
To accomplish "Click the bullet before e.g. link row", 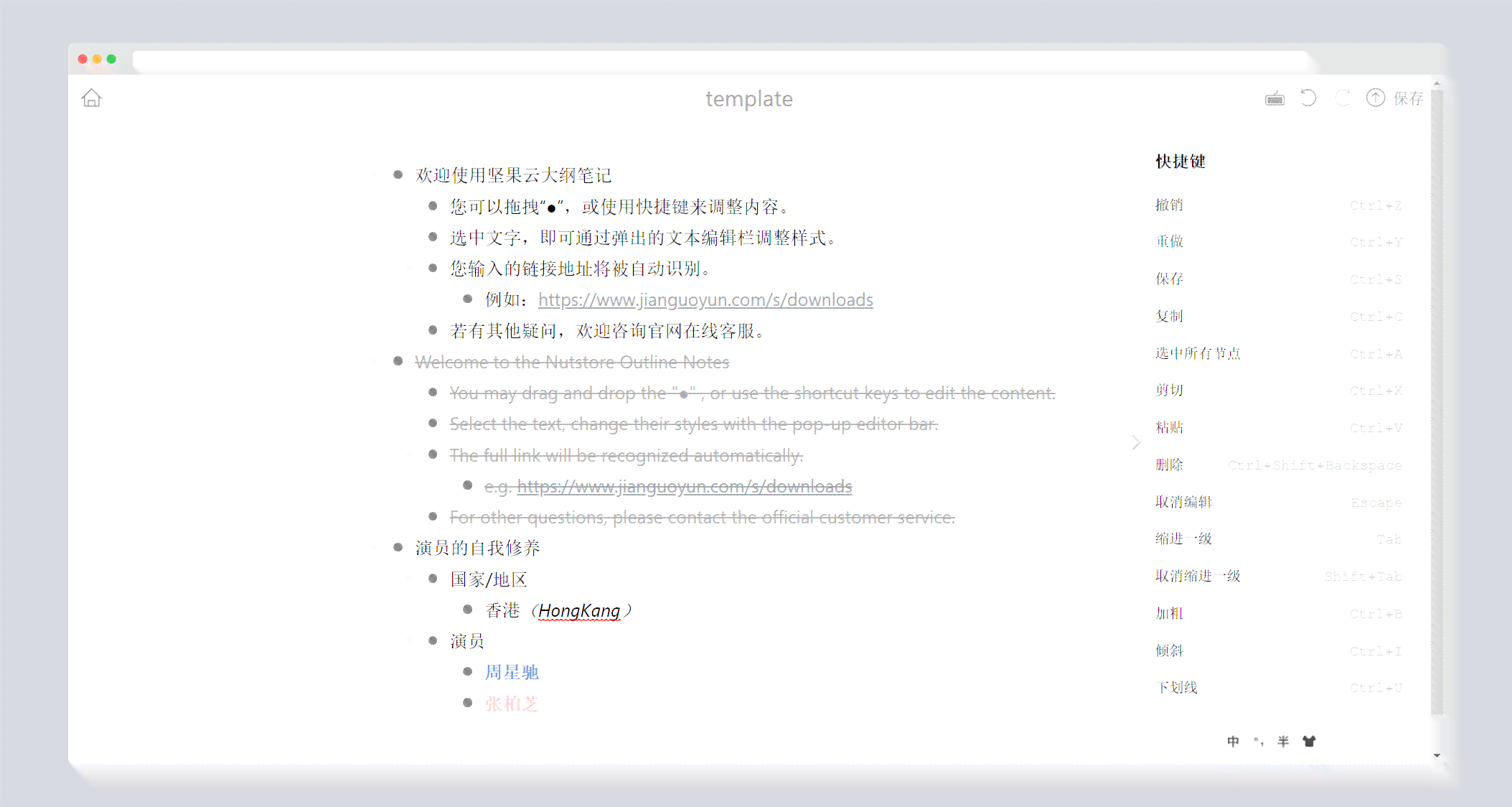I will point(467,485).
